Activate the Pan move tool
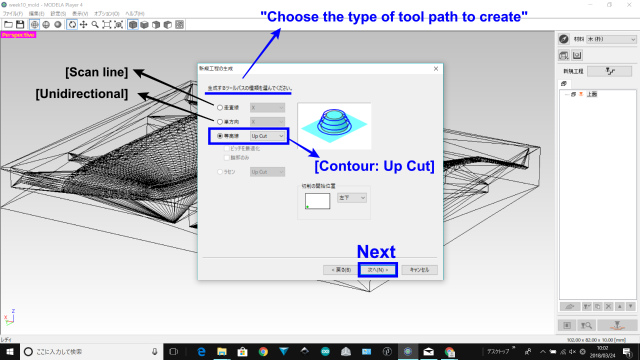The height and width of the screenshot is (360, 640). coord(84,25)
